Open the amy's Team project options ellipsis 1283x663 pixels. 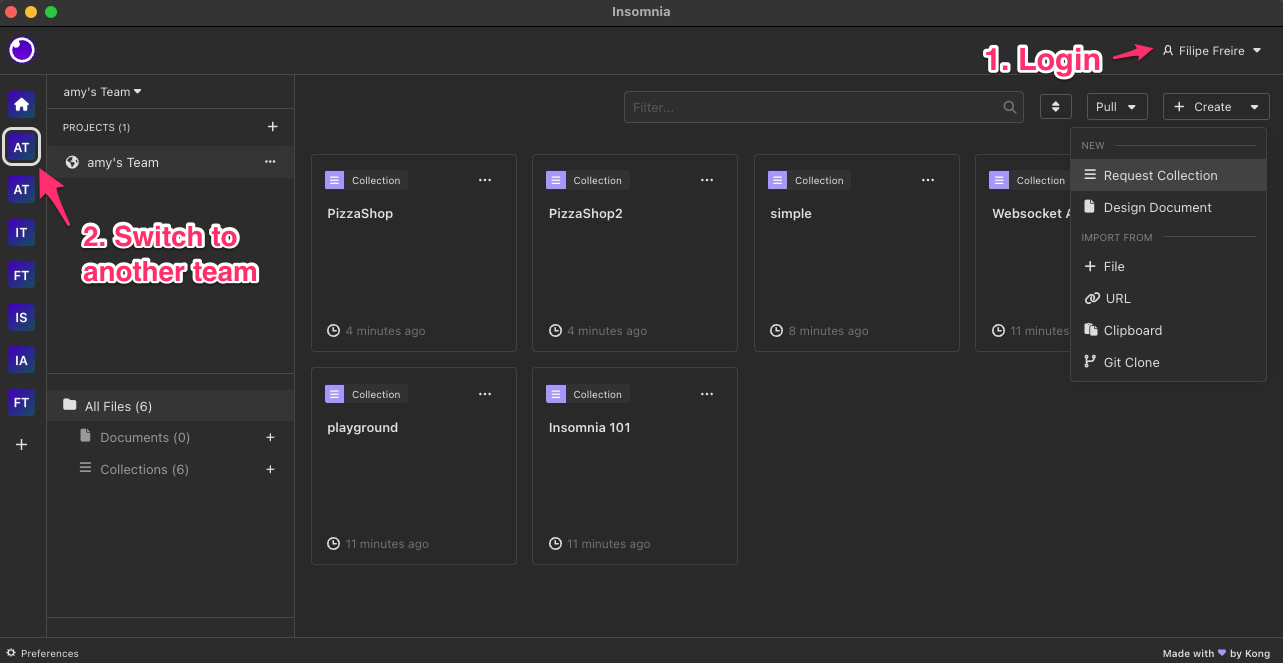(x=270, y=162)
